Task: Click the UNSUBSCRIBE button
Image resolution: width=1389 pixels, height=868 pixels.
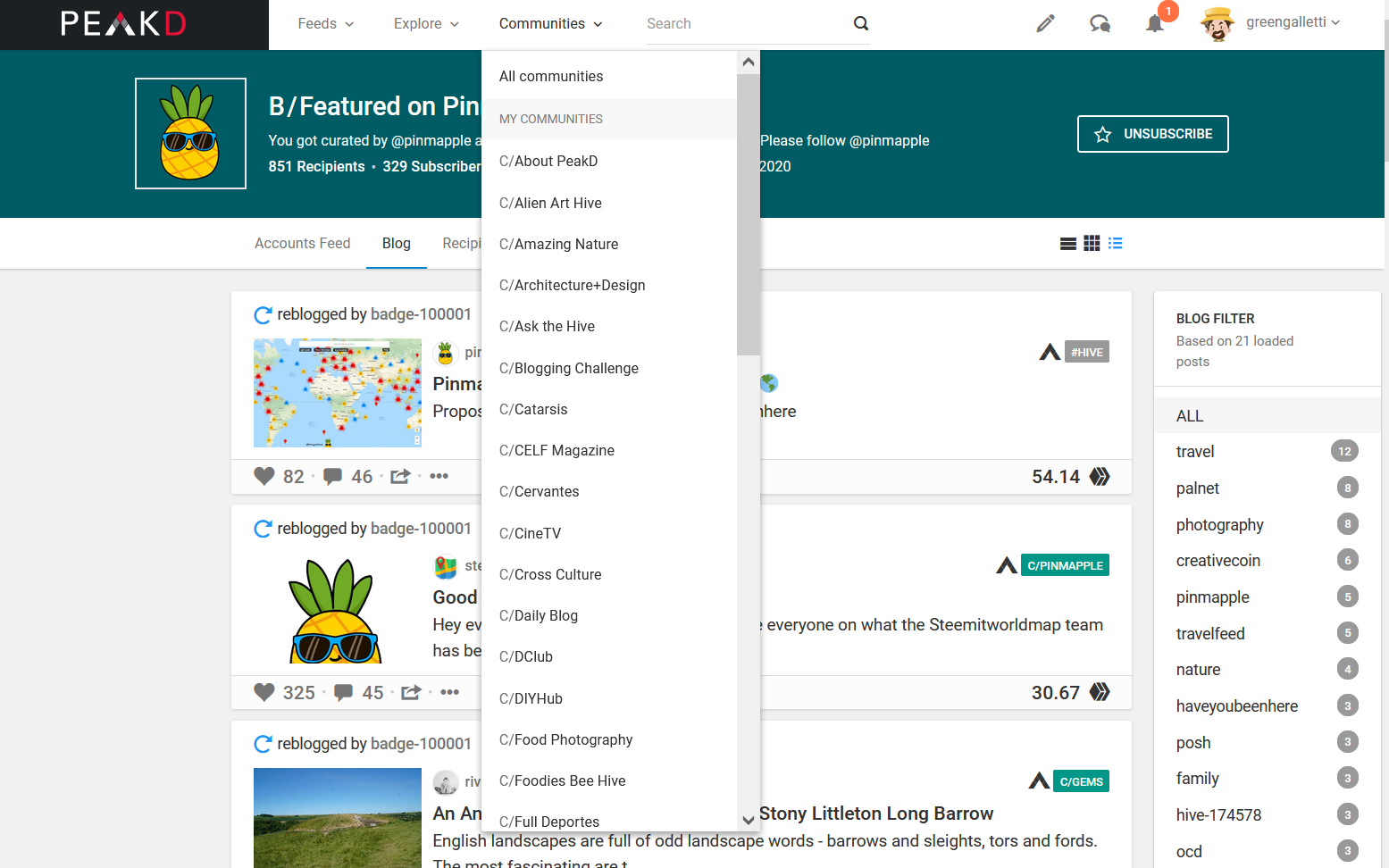Action: [x=1152, y=134]
